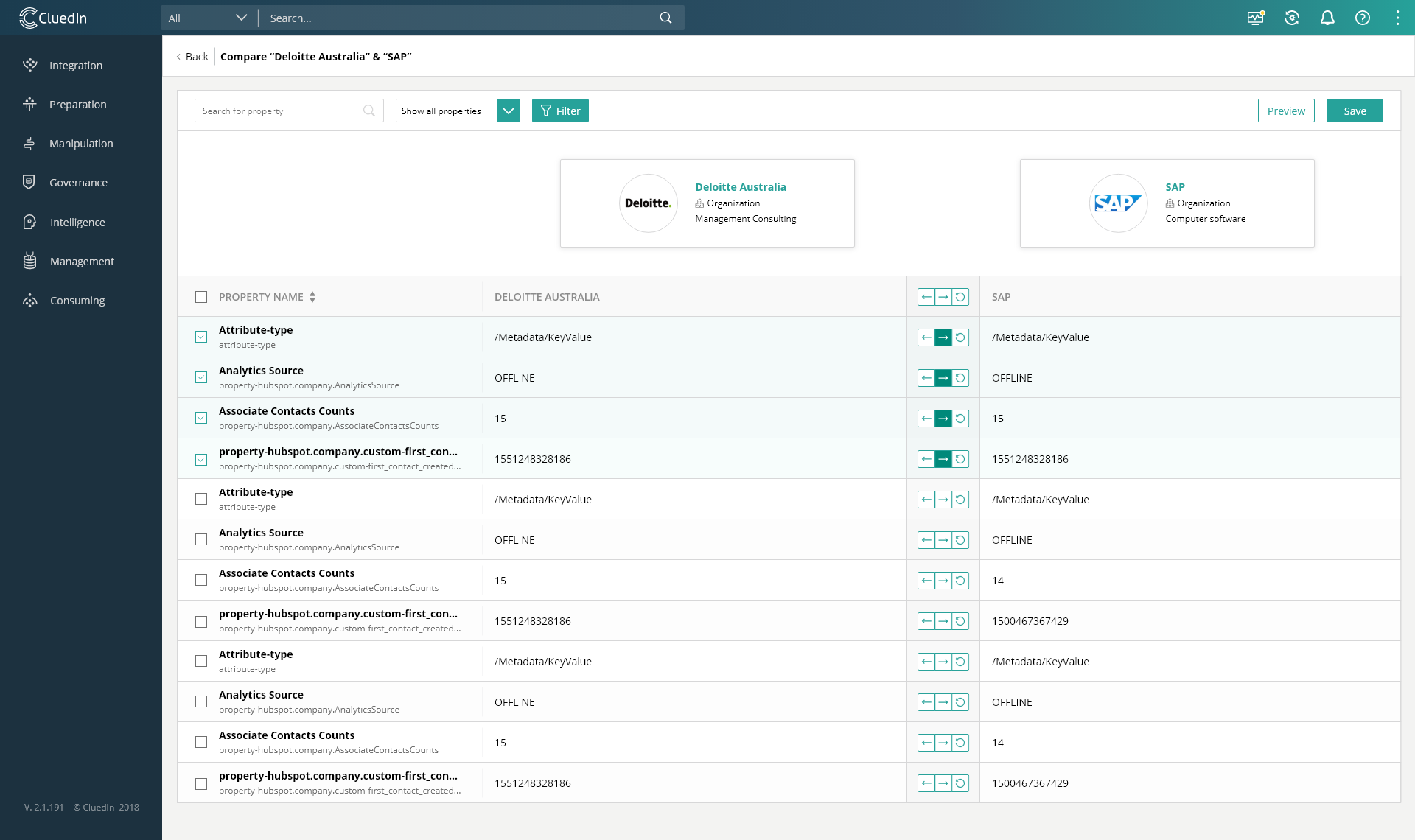
Task: Click header left arrow to use all SAP values
Action: click(926, 297)
